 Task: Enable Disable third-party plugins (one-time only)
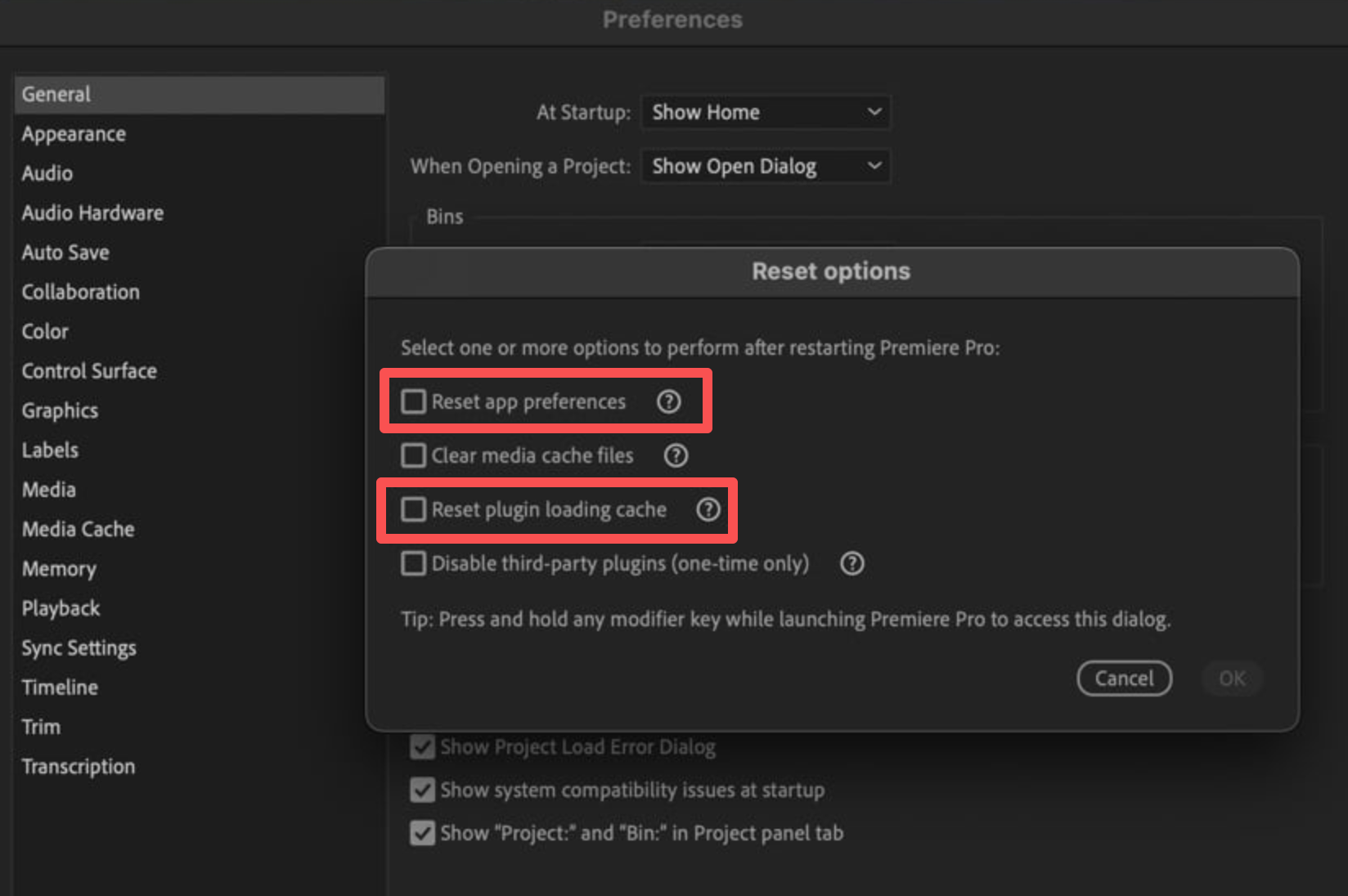tap(413, 563)
